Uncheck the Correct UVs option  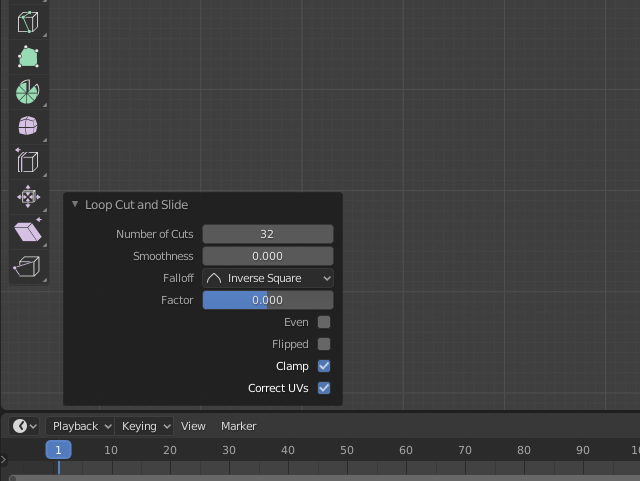pos(324,388)
